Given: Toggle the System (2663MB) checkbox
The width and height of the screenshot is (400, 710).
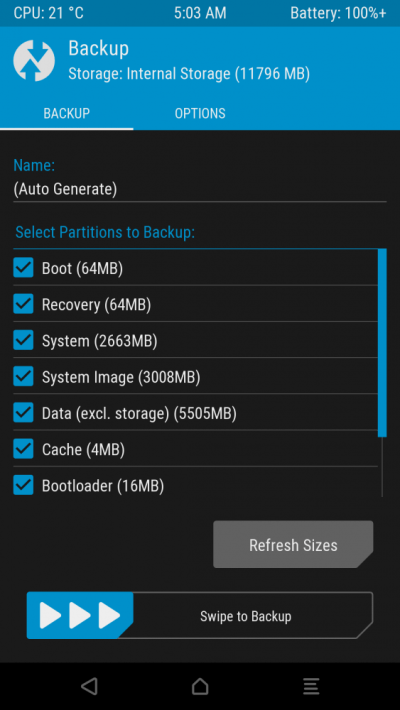Looking at the screenshot, I should (x=23, y=340).
